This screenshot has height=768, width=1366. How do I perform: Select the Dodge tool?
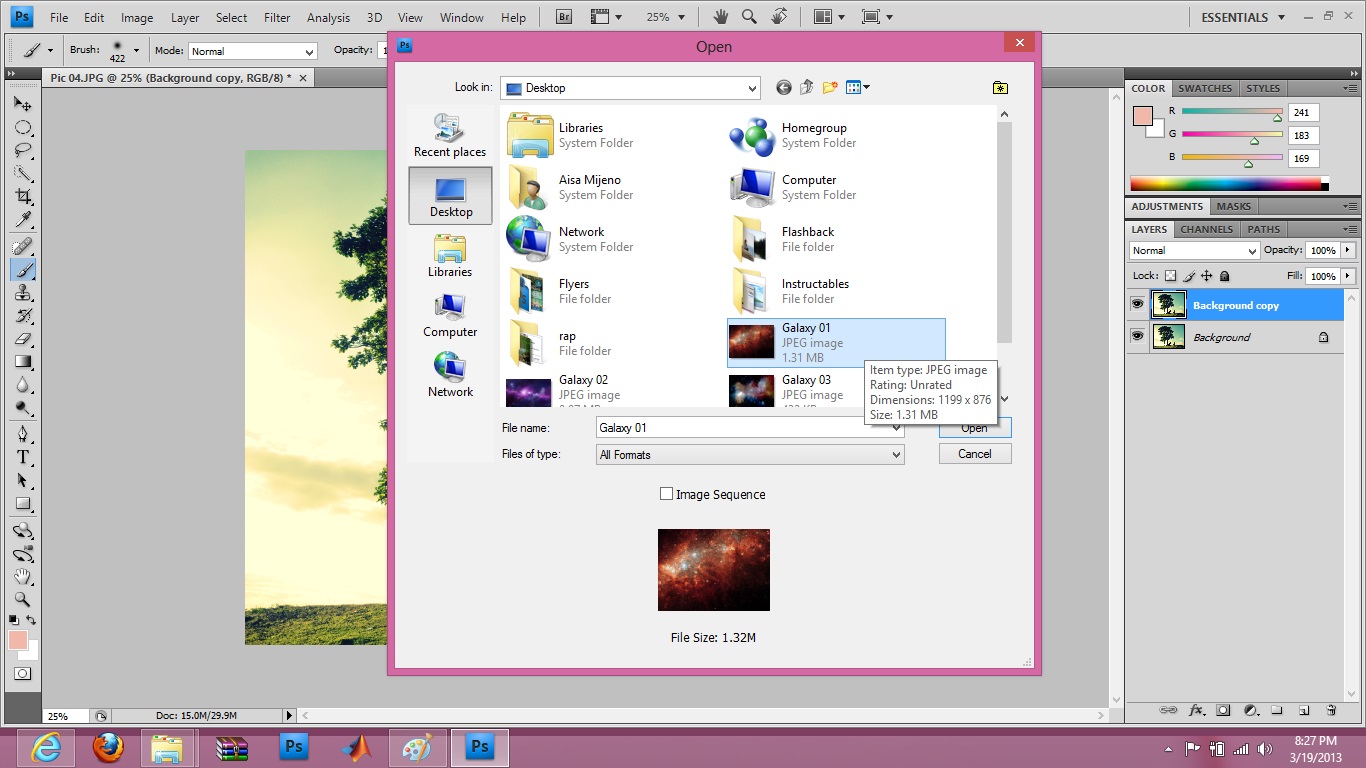coord(23,408)
